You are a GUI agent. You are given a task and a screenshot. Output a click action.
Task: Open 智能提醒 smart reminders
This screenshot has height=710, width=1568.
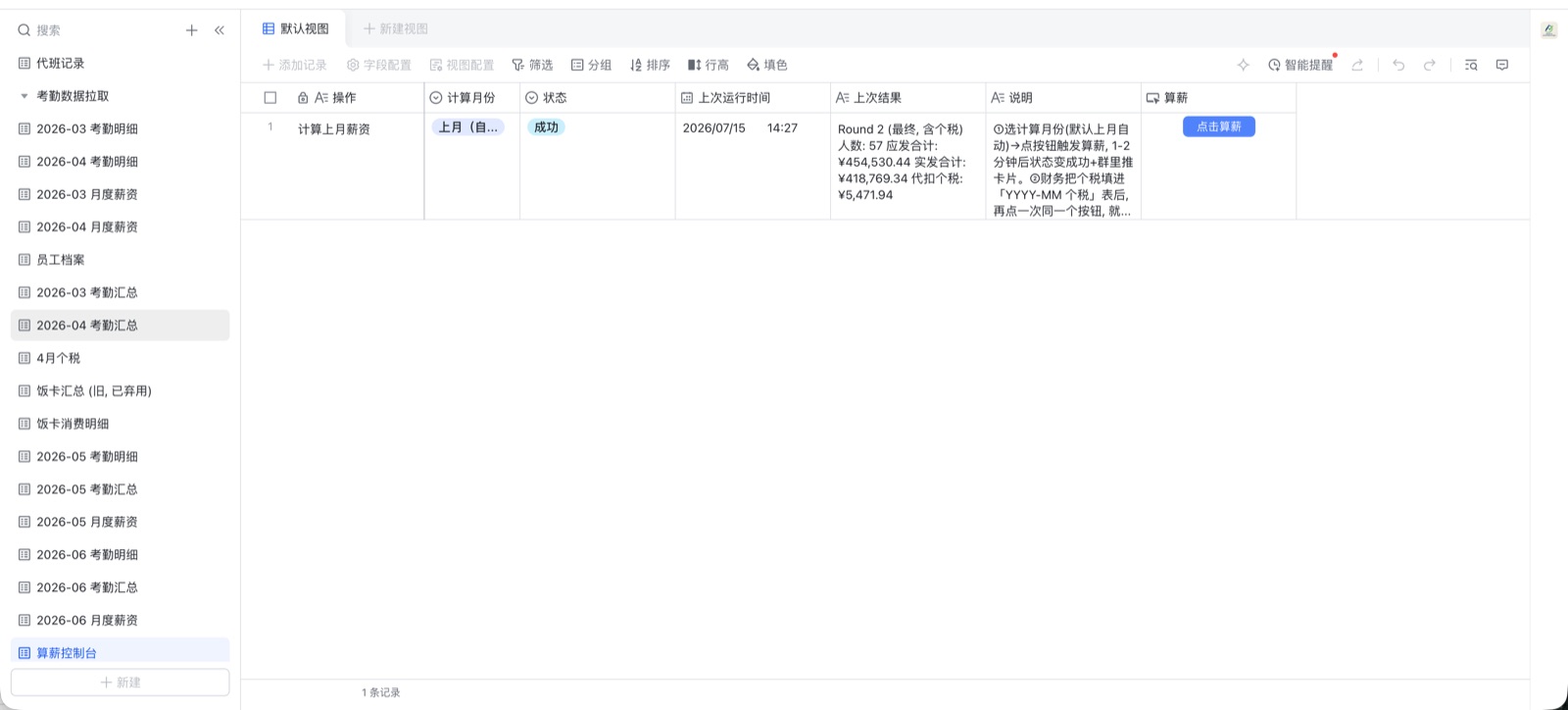click(1300, 65)
